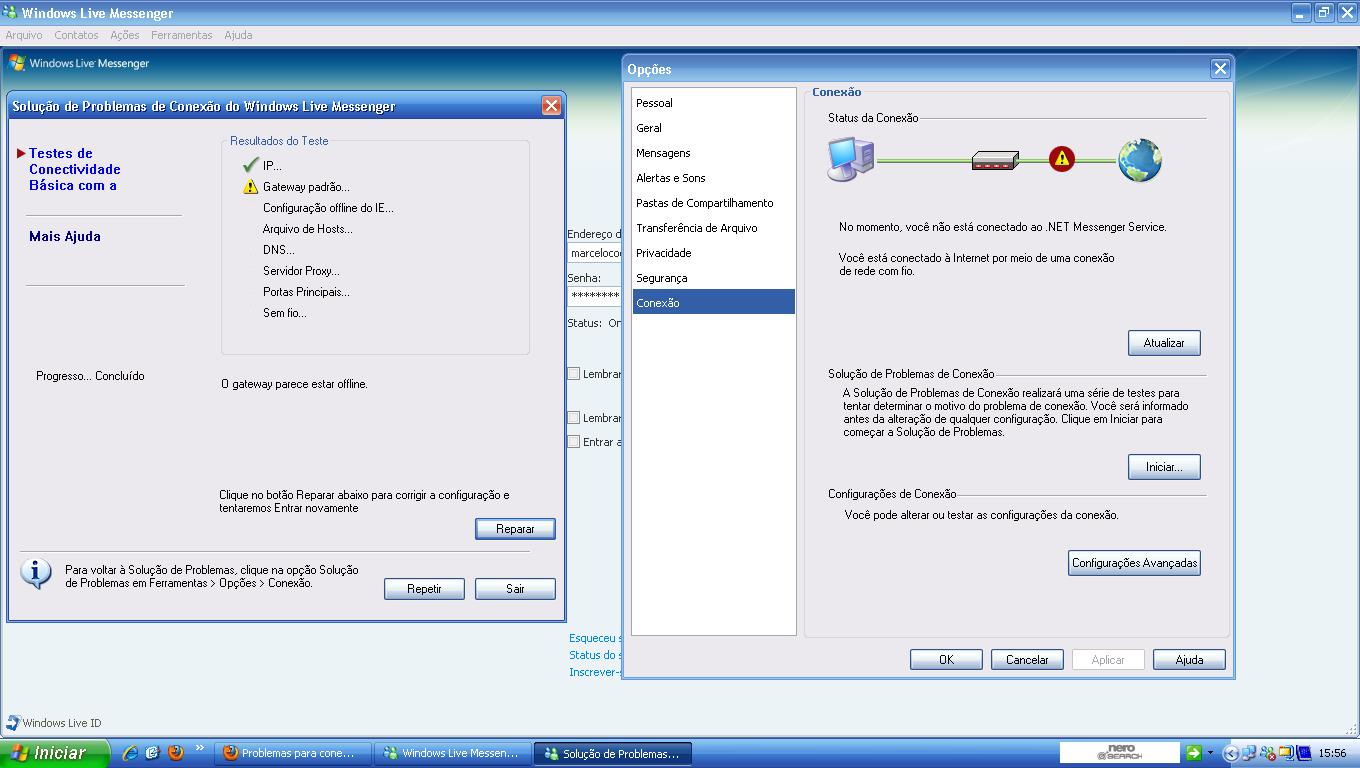Open the Ferramentas menu
The height and width of the screenshot is (768, 1360).
181,35
